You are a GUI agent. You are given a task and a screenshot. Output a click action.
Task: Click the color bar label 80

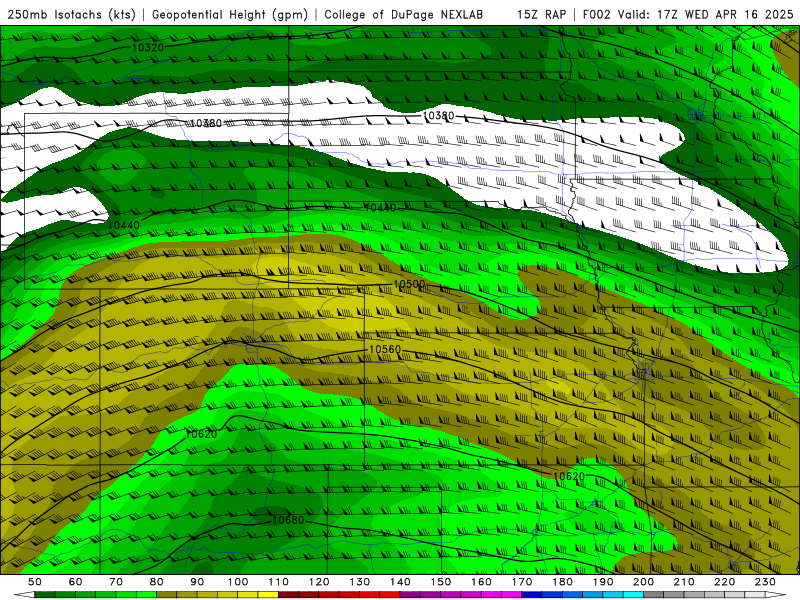(x=157, y=582)
